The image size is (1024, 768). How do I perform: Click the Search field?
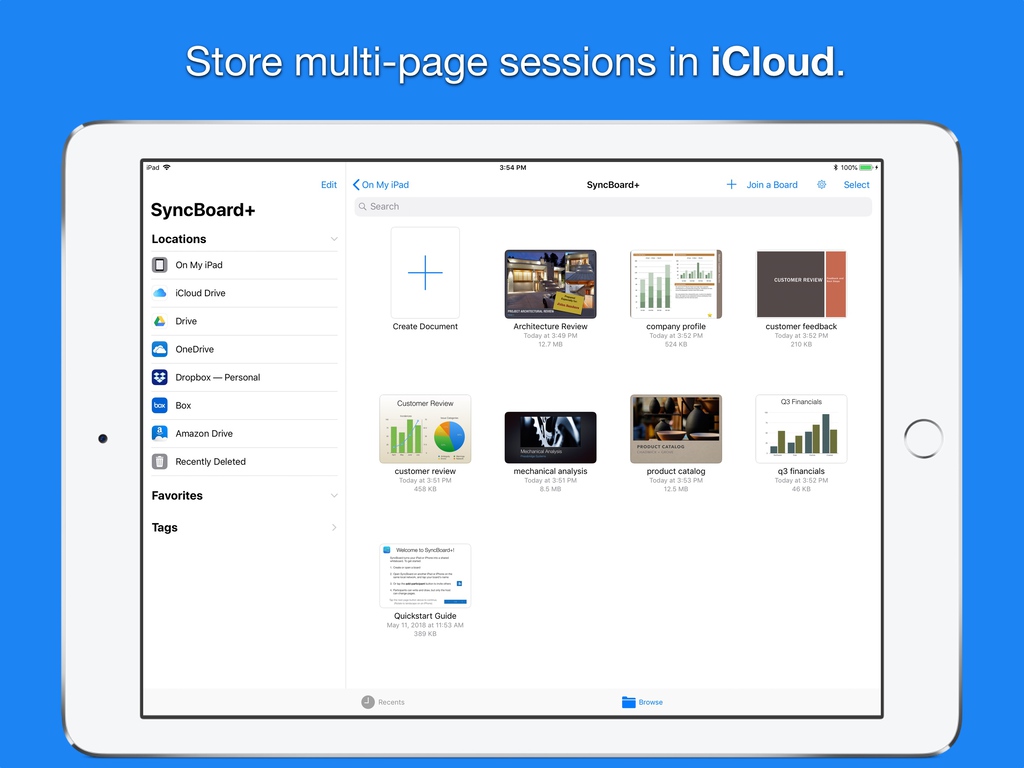point(613,206)
